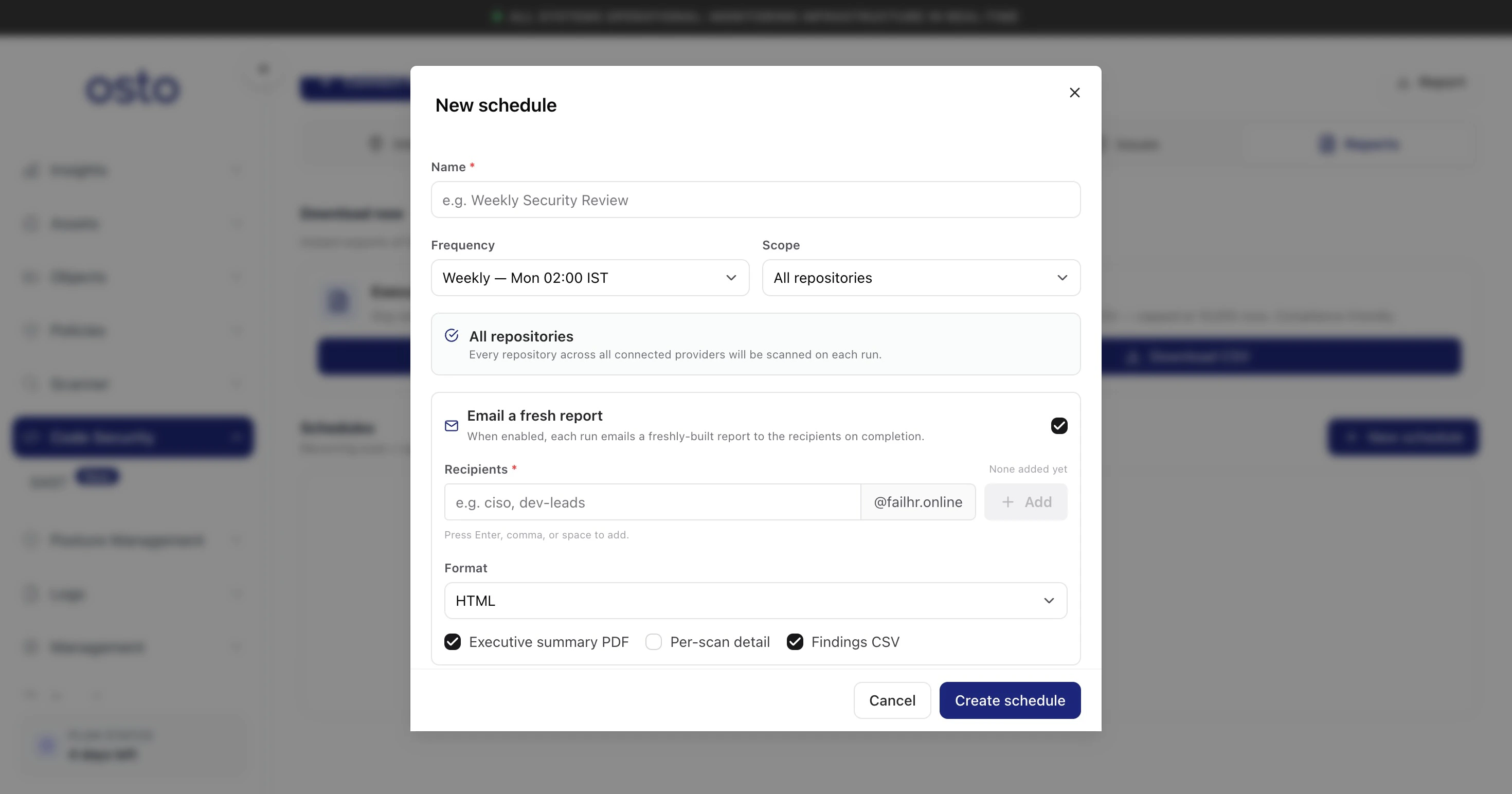Uncheck Executive summary PDF
The image size is (1512, 794).
(x=453, y=642)
